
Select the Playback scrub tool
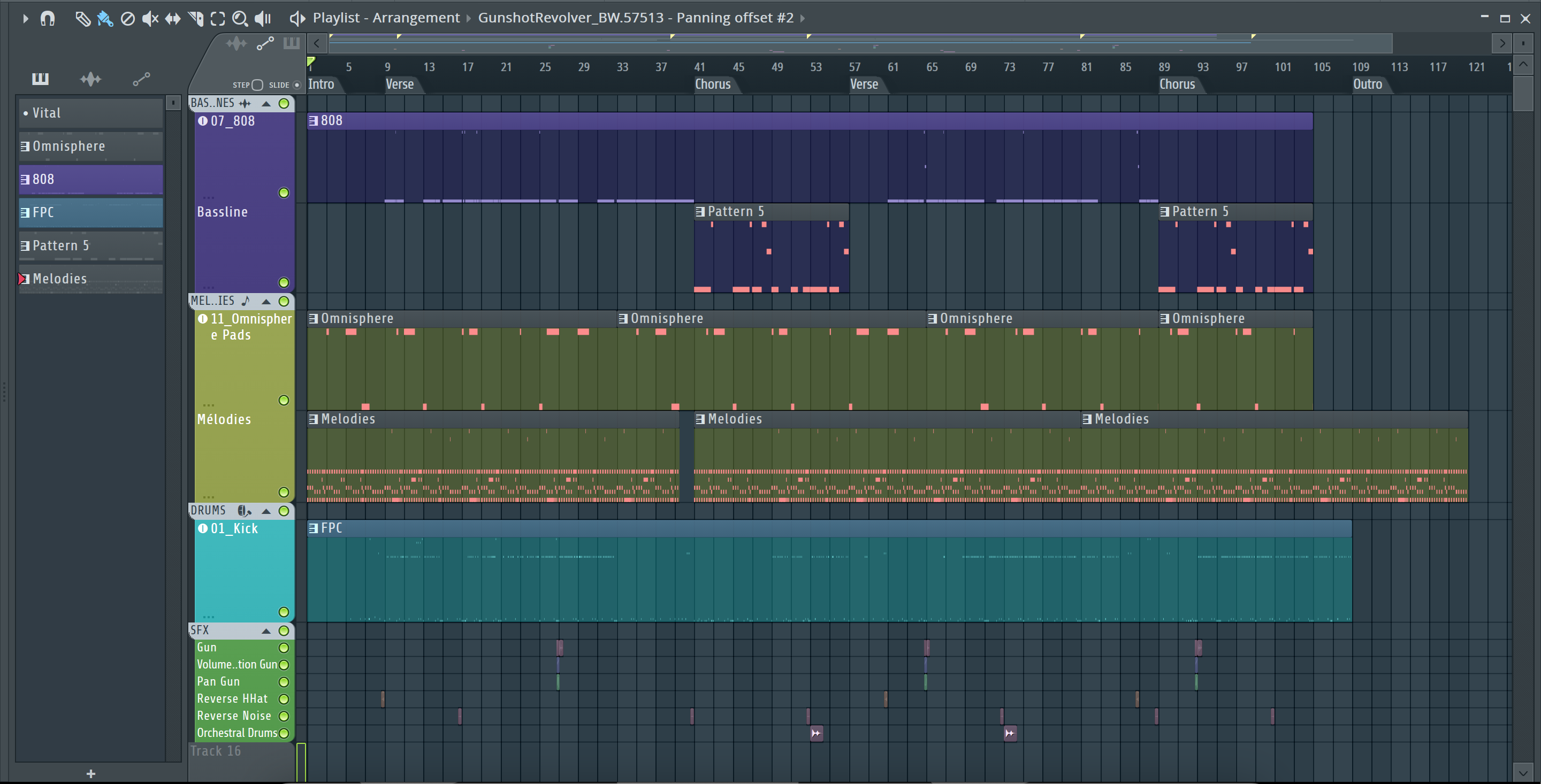(x=263, y=19)
